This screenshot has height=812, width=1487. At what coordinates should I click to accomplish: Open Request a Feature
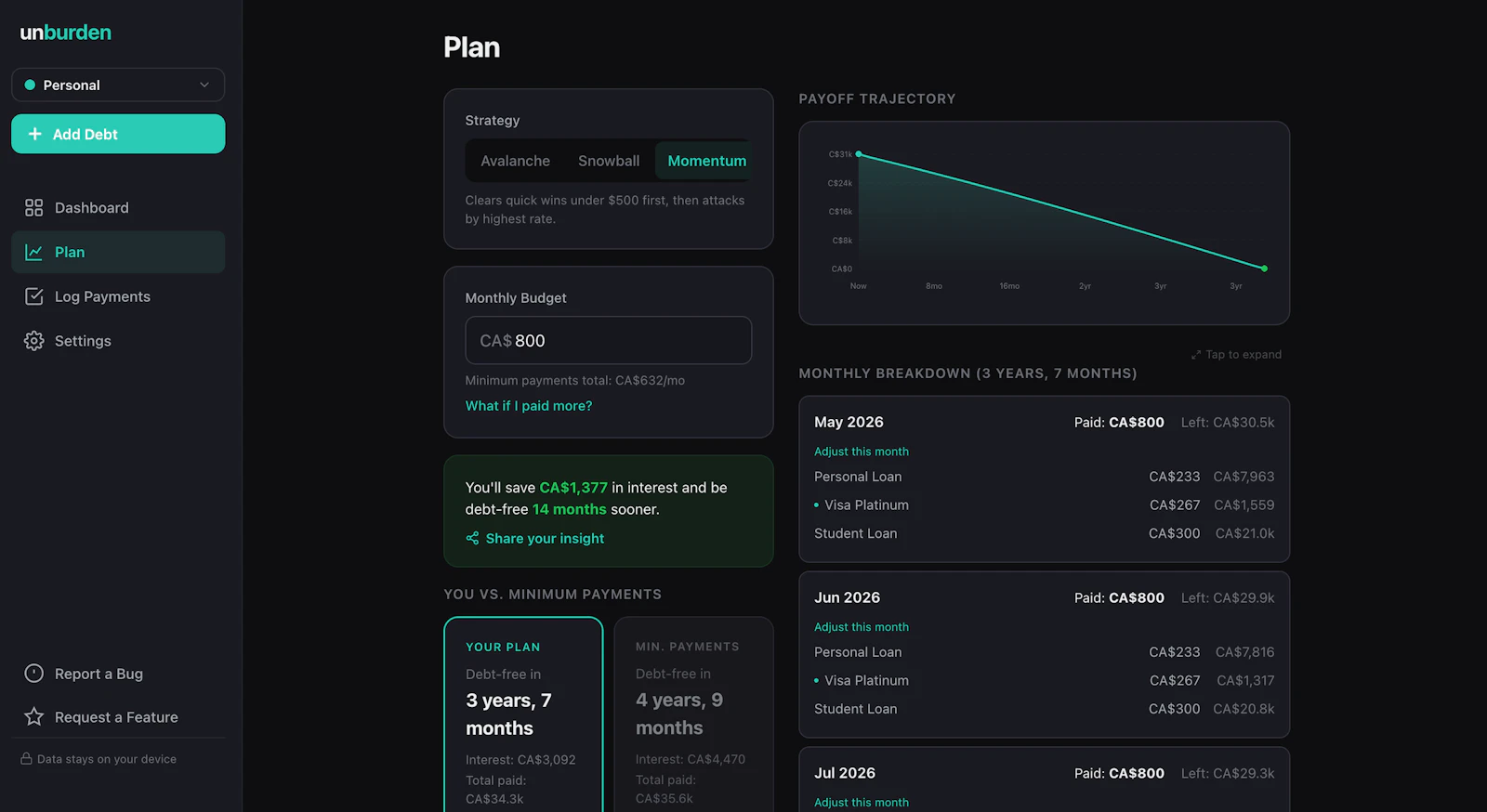click(x=118, y=716)
